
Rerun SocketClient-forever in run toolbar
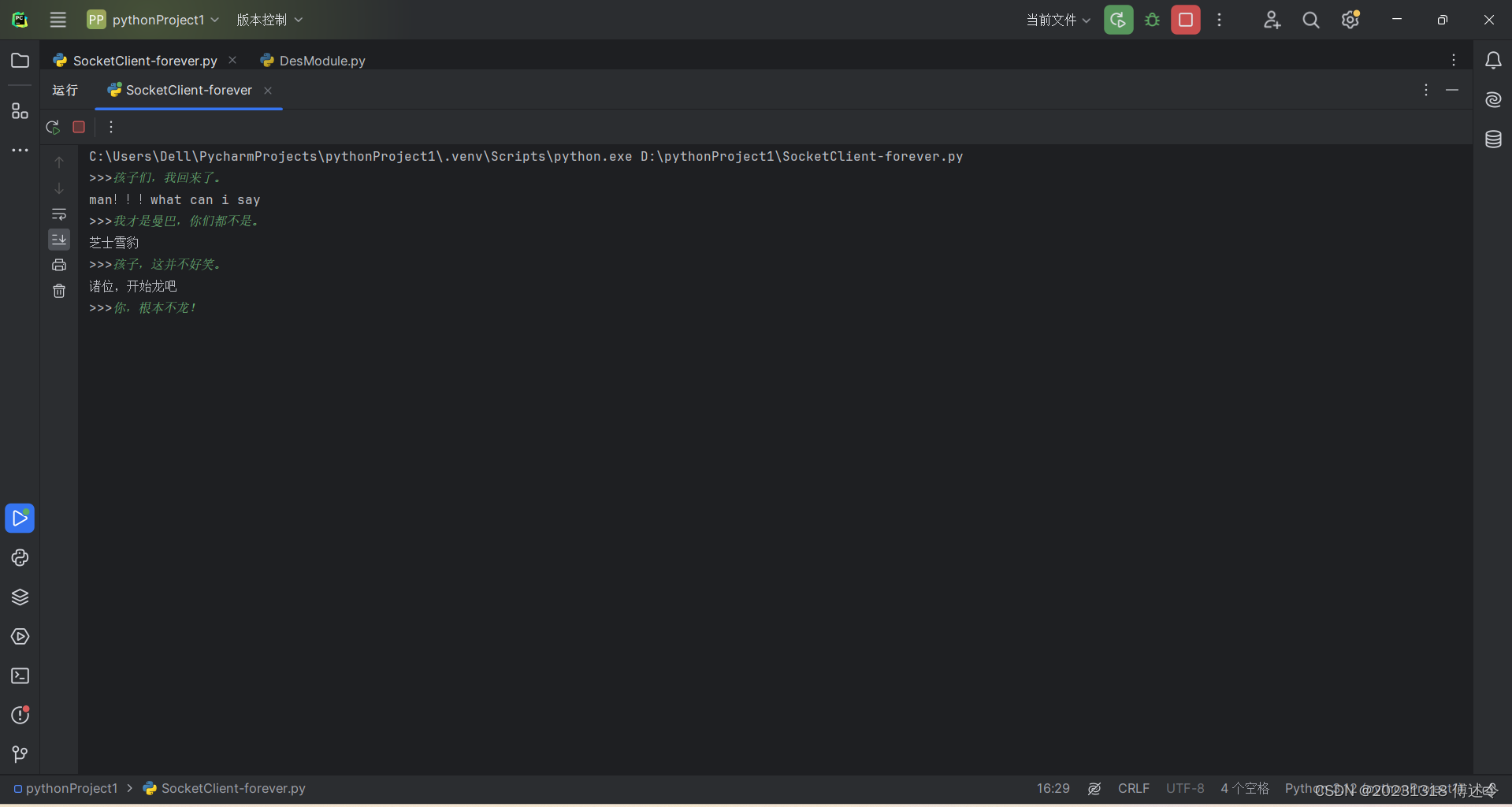pyautogui.click(x=53, y=127)
